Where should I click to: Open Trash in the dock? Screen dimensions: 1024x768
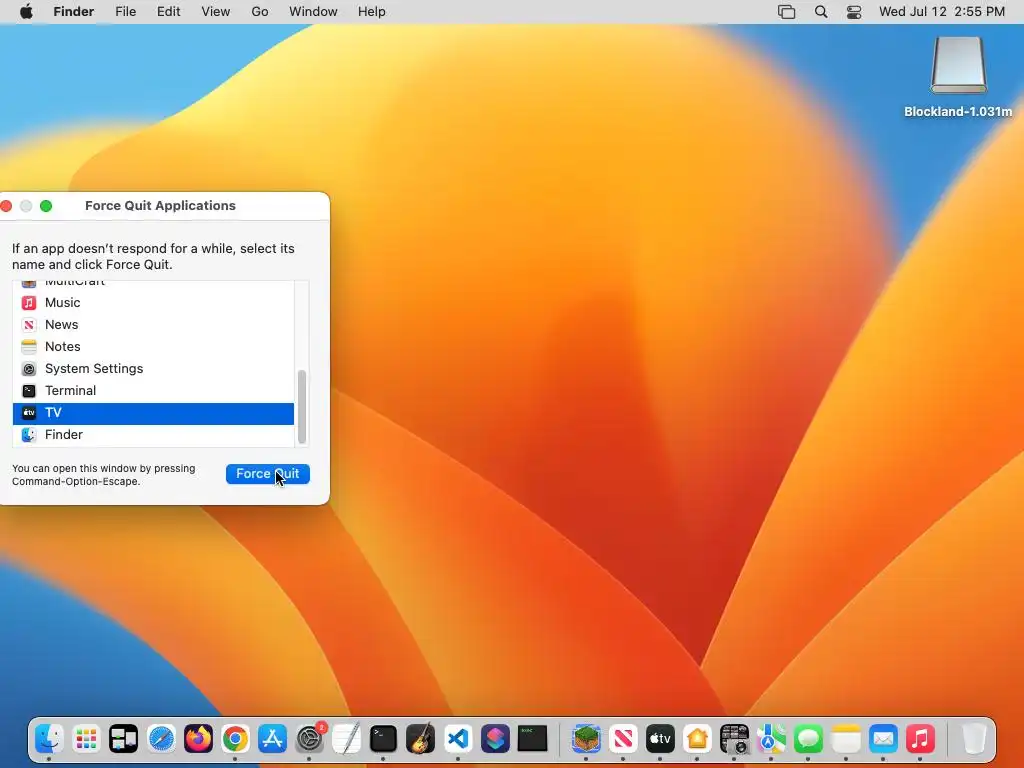(x=974, y=739)
